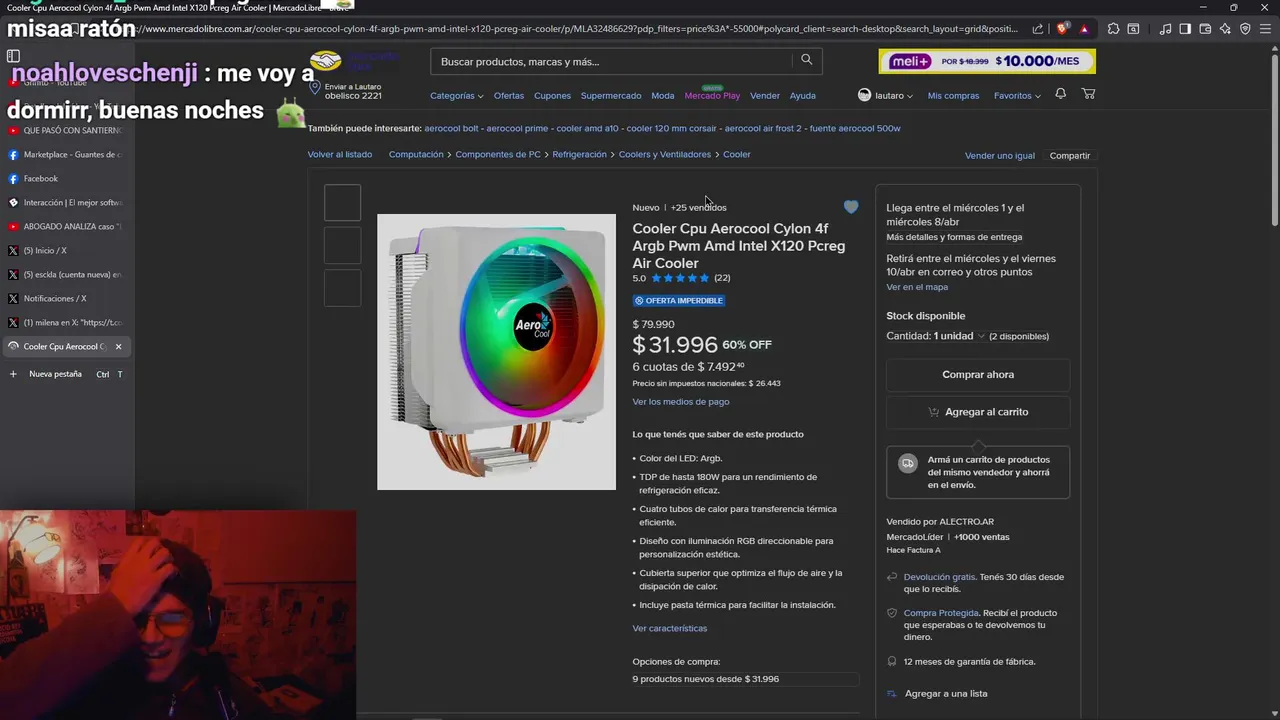Click the Vender uno igual link

pyautogui.click(x=1000, y=156)
